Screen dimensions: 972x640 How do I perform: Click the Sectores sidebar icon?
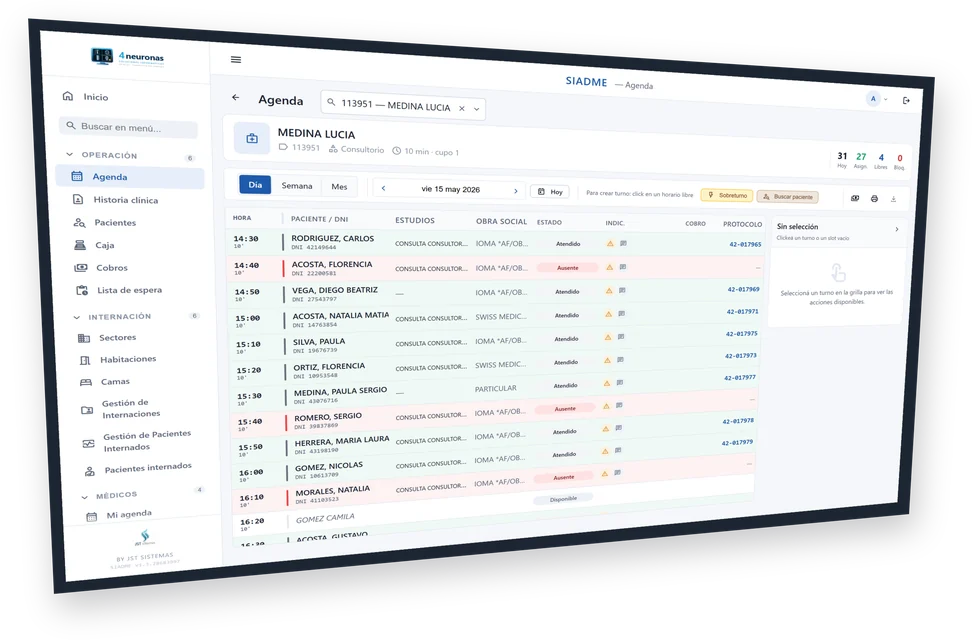pyautogui.click(x=84, y=338)
